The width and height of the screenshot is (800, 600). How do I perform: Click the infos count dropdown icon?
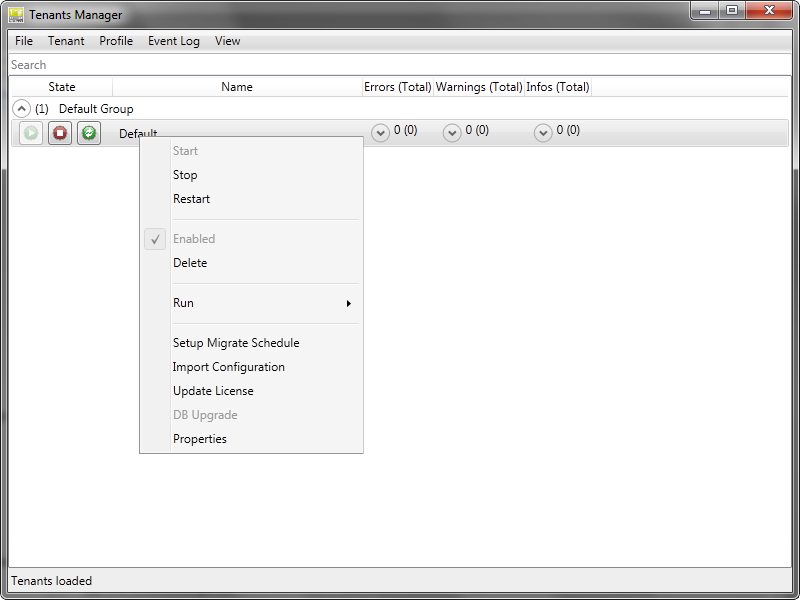[542, 132]
